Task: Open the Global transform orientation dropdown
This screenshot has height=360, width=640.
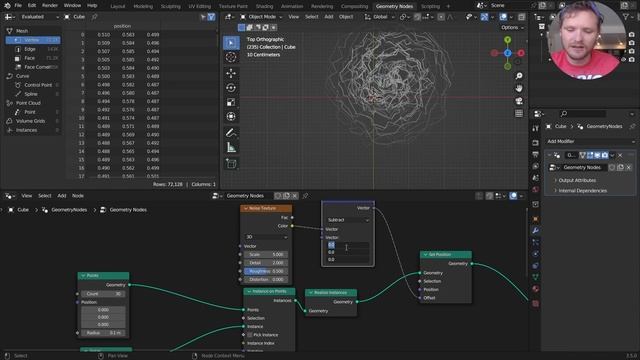Action: tap(380, 17)
